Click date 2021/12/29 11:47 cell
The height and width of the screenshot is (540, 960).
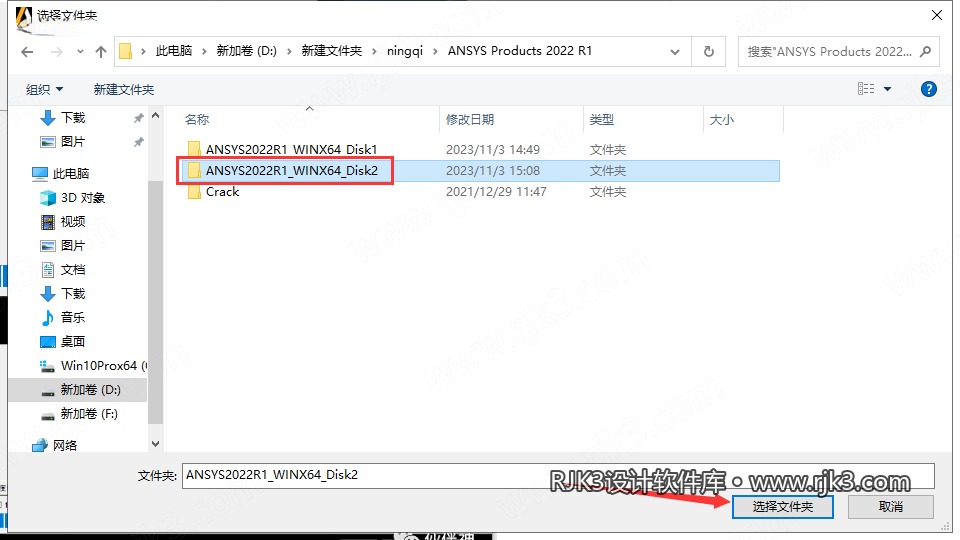coord(496,192)
